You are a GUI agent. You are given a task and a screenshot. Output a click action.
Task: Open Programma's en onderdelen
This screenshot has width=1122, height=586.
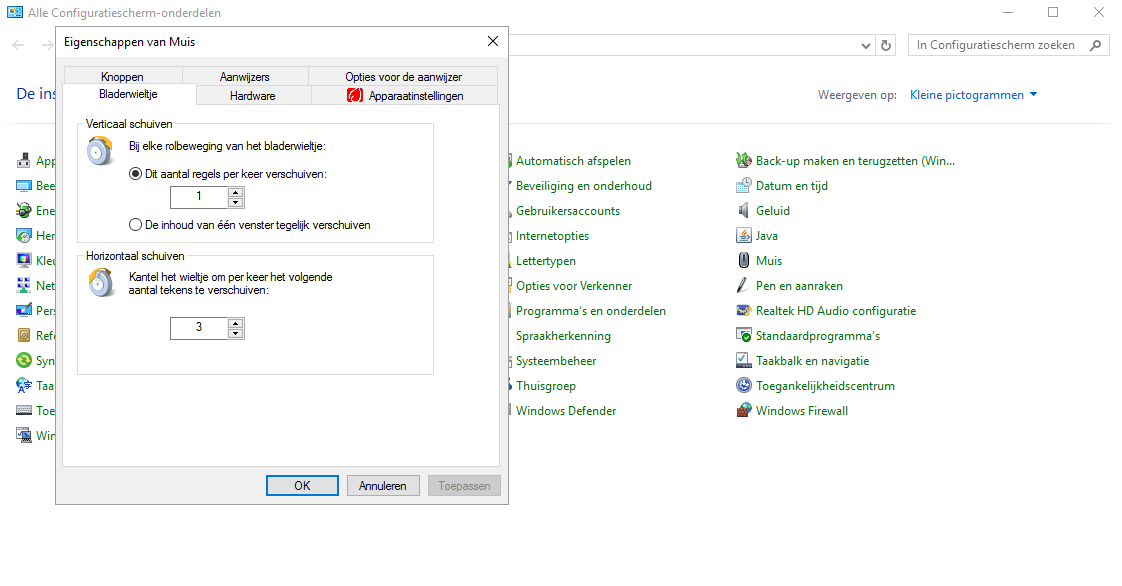(590, 311)
